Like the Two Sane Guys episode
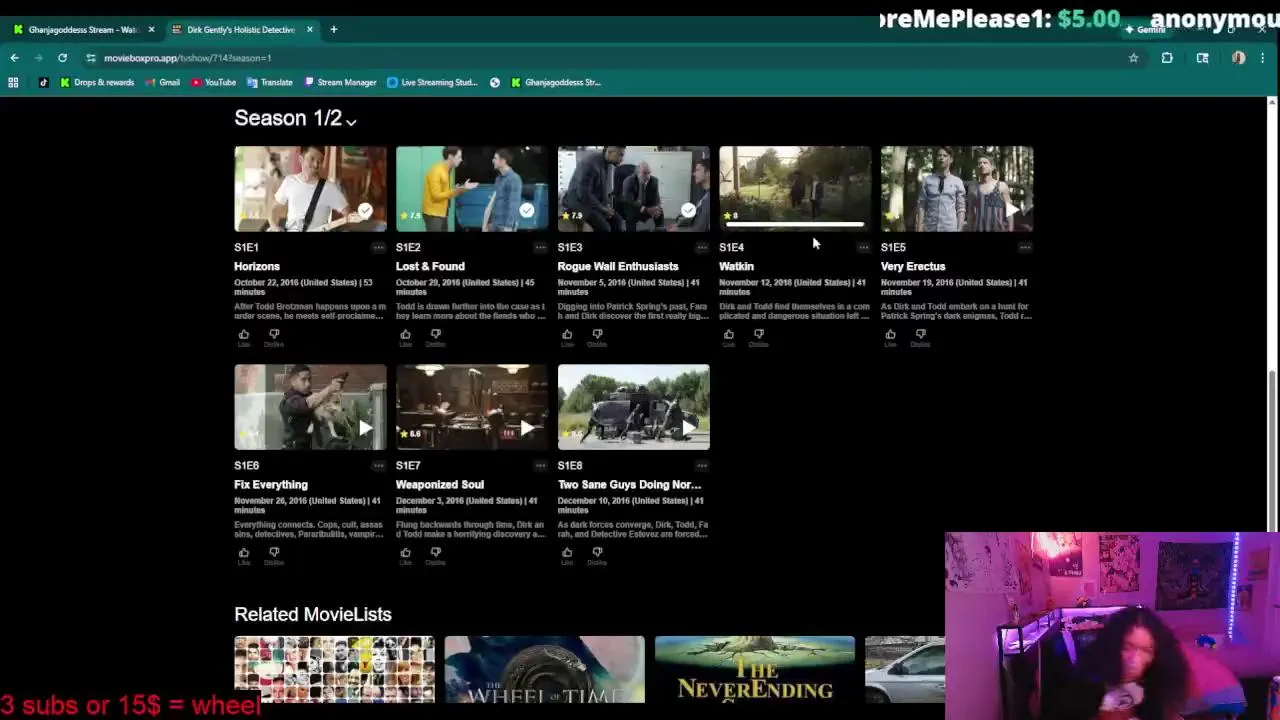This screenshot has width=1280, height=720. point(567,555)
